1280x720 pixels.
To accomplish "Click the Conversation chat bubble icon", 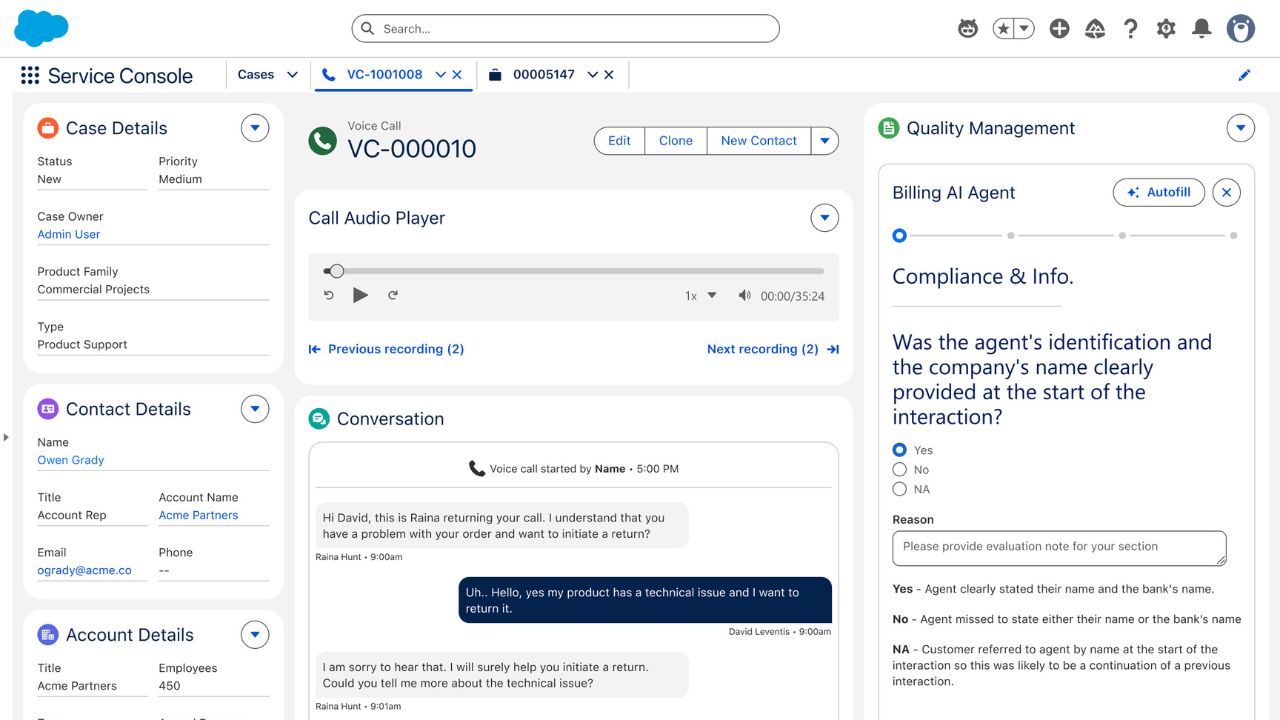I will [x=319, y=419].
